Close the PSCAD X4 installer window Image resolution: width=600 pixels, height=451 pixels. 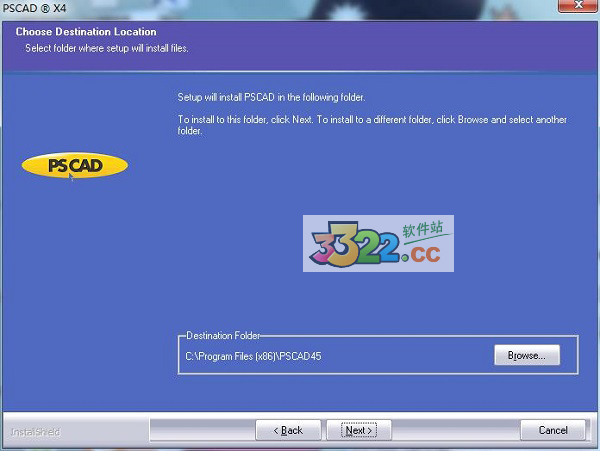click(x=578, y=5)
